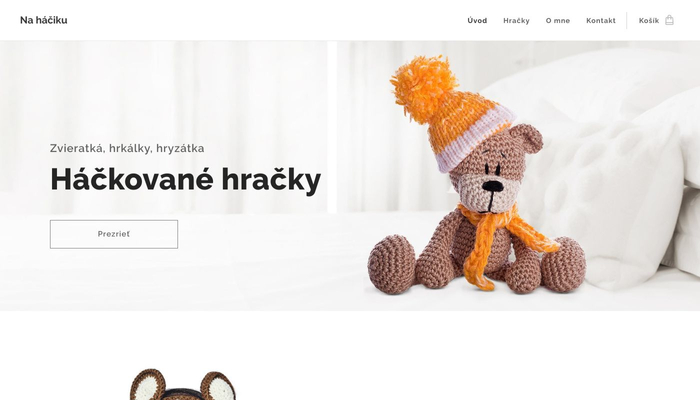Open the Kontakt page link
This screenshot has width=700, height=400.
tap(601, 21)
